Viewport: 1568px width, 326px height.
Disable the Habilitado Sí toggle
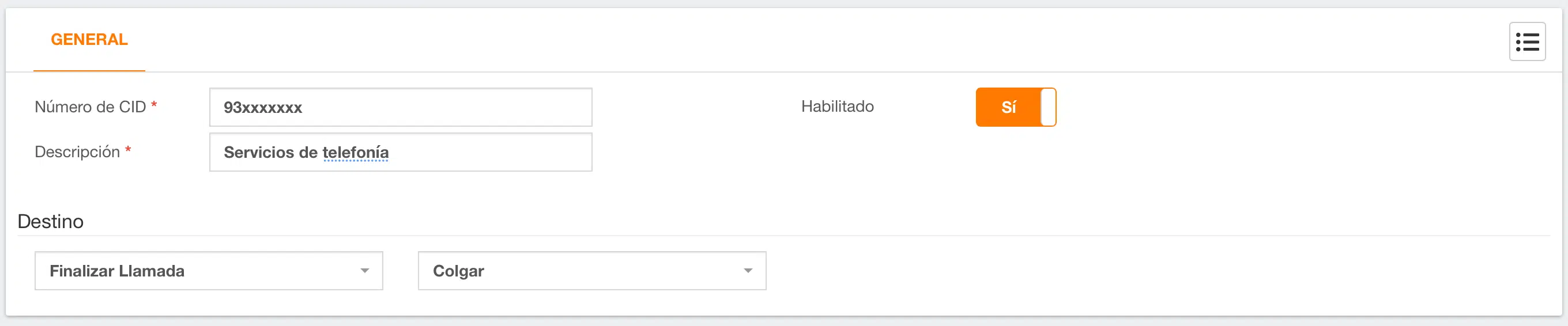1015,107
